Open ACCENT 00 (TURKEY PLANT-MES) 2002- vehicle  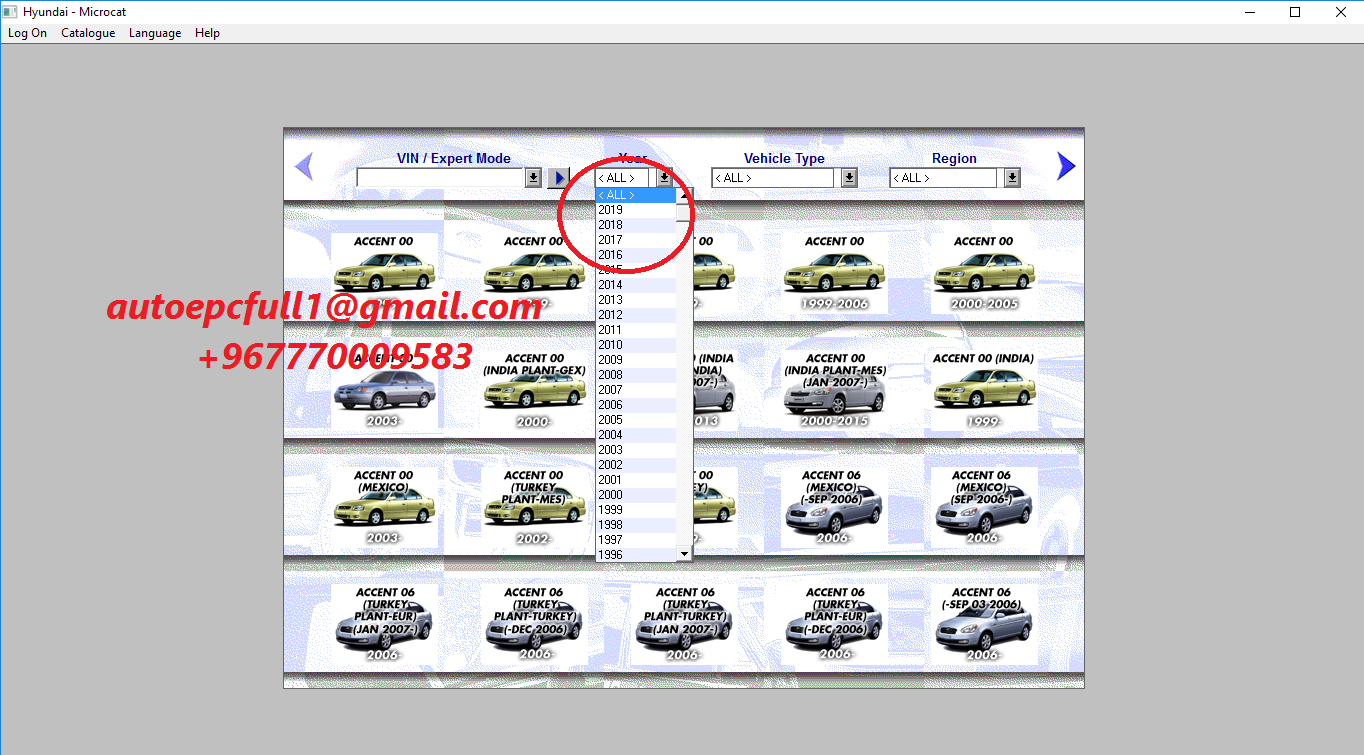tap(534, 507)
